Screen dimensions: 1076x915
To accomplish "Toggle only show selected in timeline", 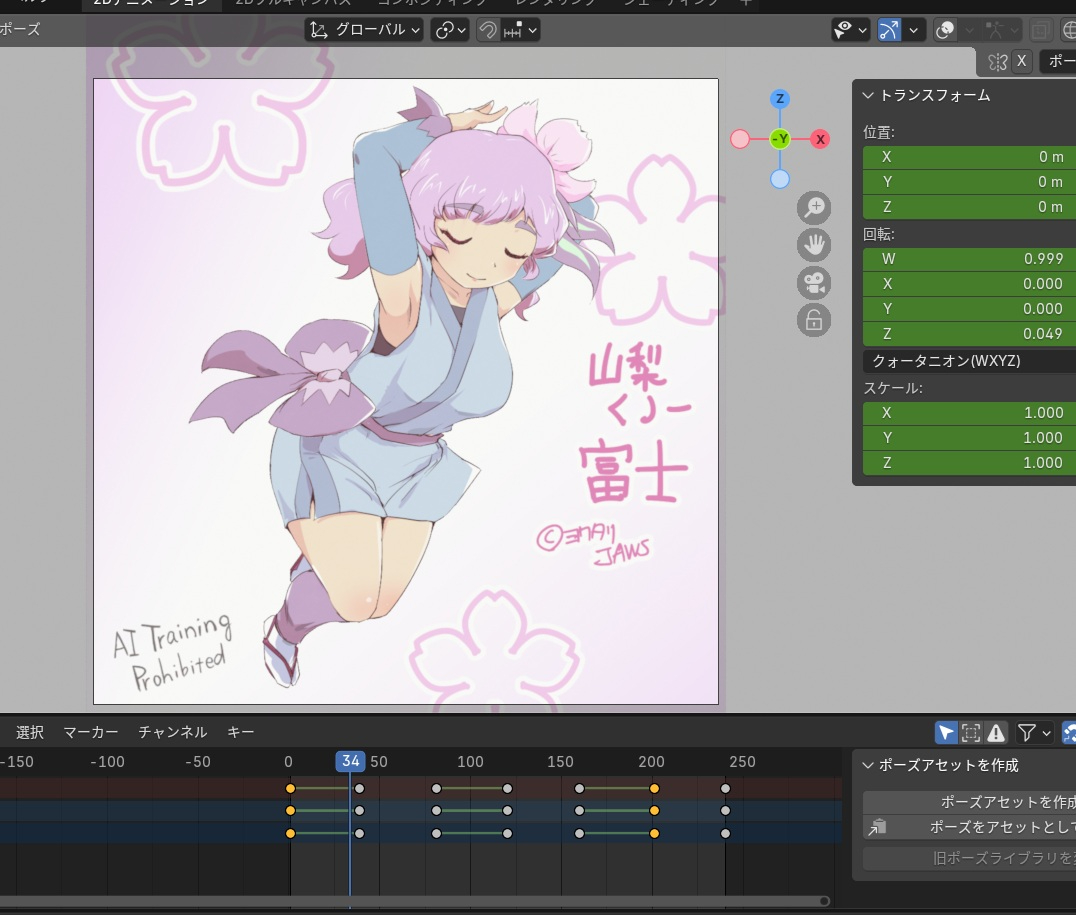I will click(946, 733).
